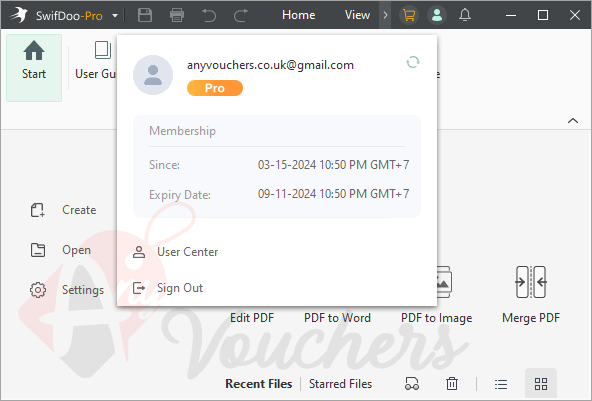Click the profile avatar picture
592x401 pixels.
point(153,75)
